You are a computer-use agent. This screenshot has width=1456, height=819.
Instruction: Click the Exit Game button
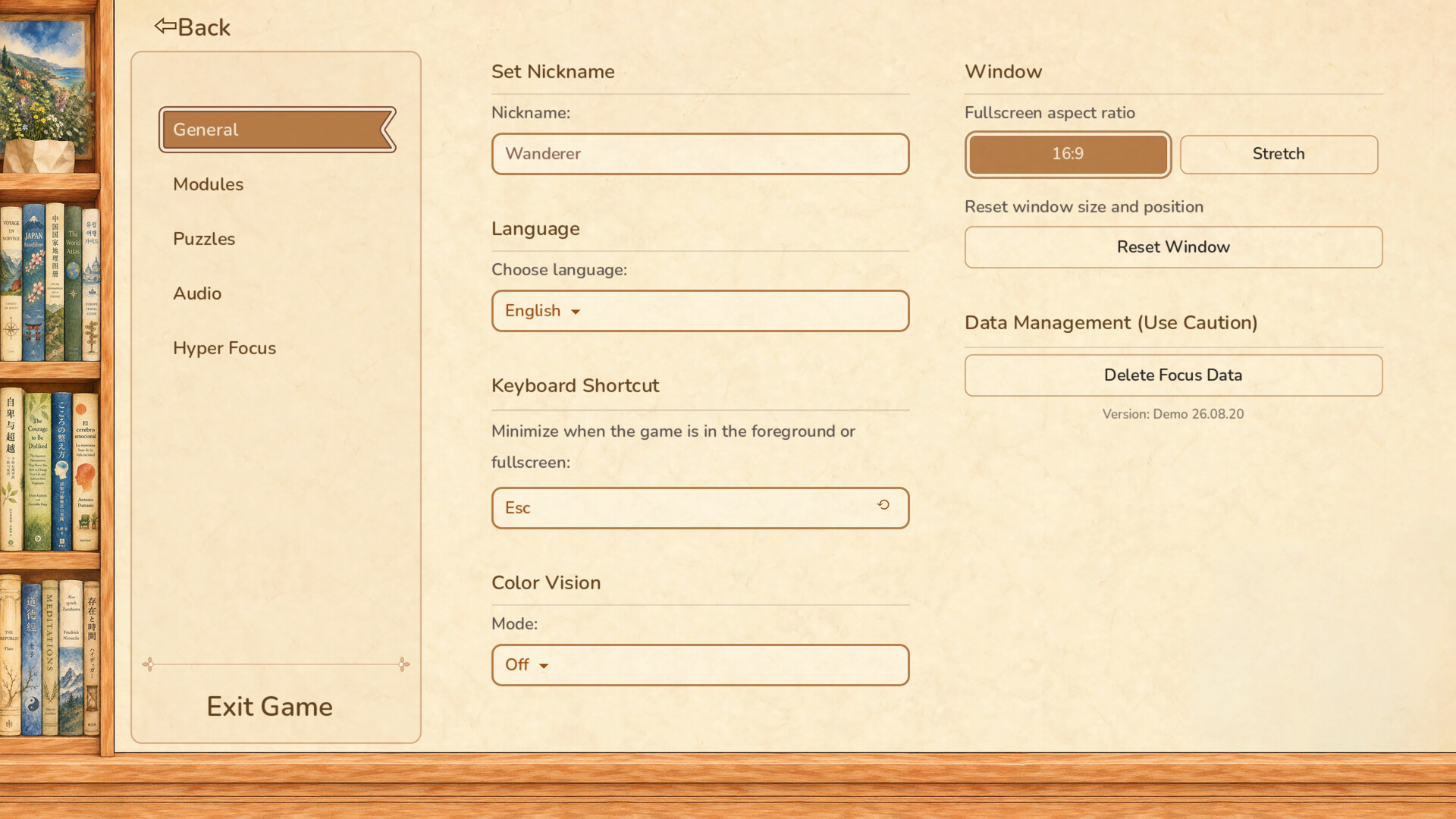tap(270, 707)
